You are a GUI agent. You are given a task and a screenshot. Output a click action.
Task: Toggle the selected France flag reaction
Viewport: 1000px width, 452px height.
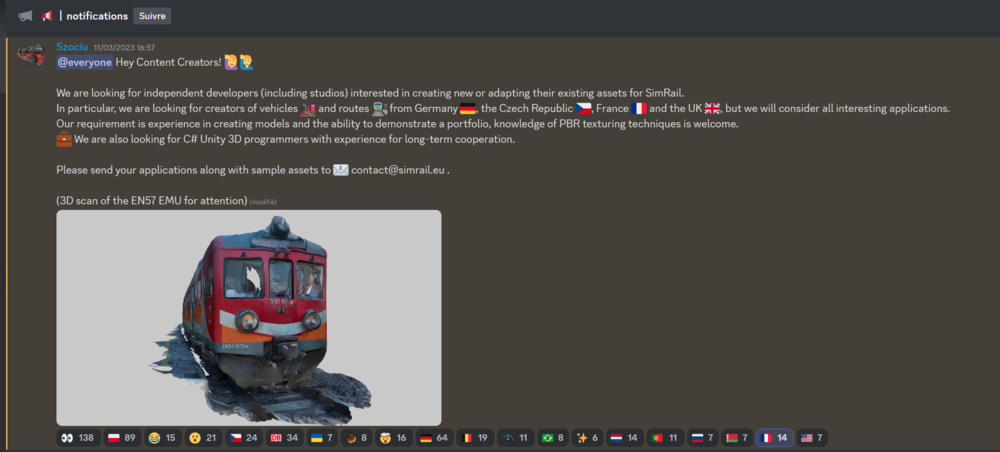[774, 438]
